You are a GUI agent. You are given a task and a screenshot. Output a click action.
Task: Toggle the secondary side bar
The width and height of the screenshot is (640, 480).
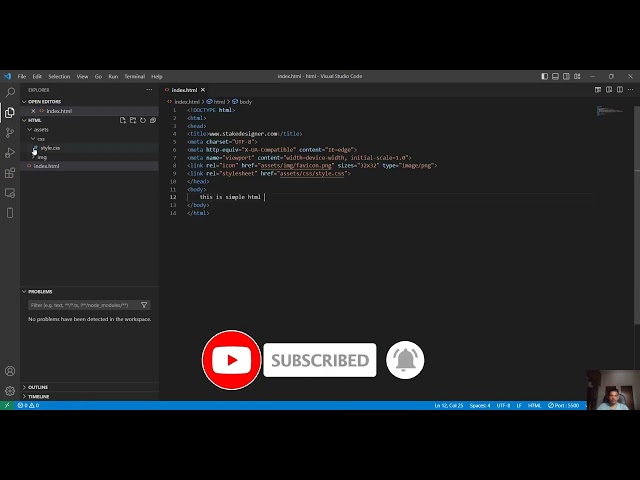coord(566,76)
